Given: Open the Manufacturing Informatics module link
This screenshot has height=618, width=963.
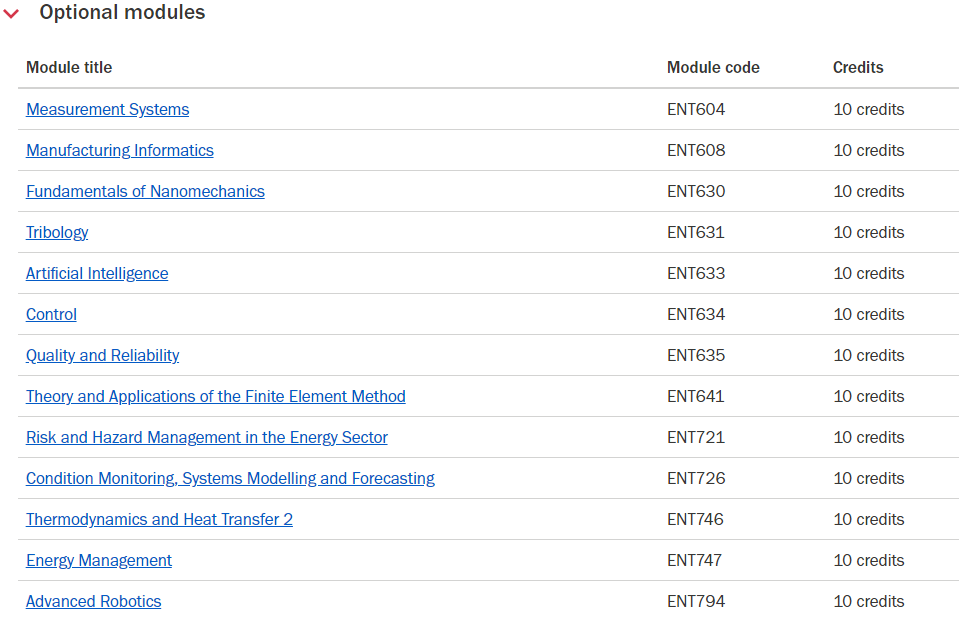Looking at the screenshot, I should pos(120,151).
